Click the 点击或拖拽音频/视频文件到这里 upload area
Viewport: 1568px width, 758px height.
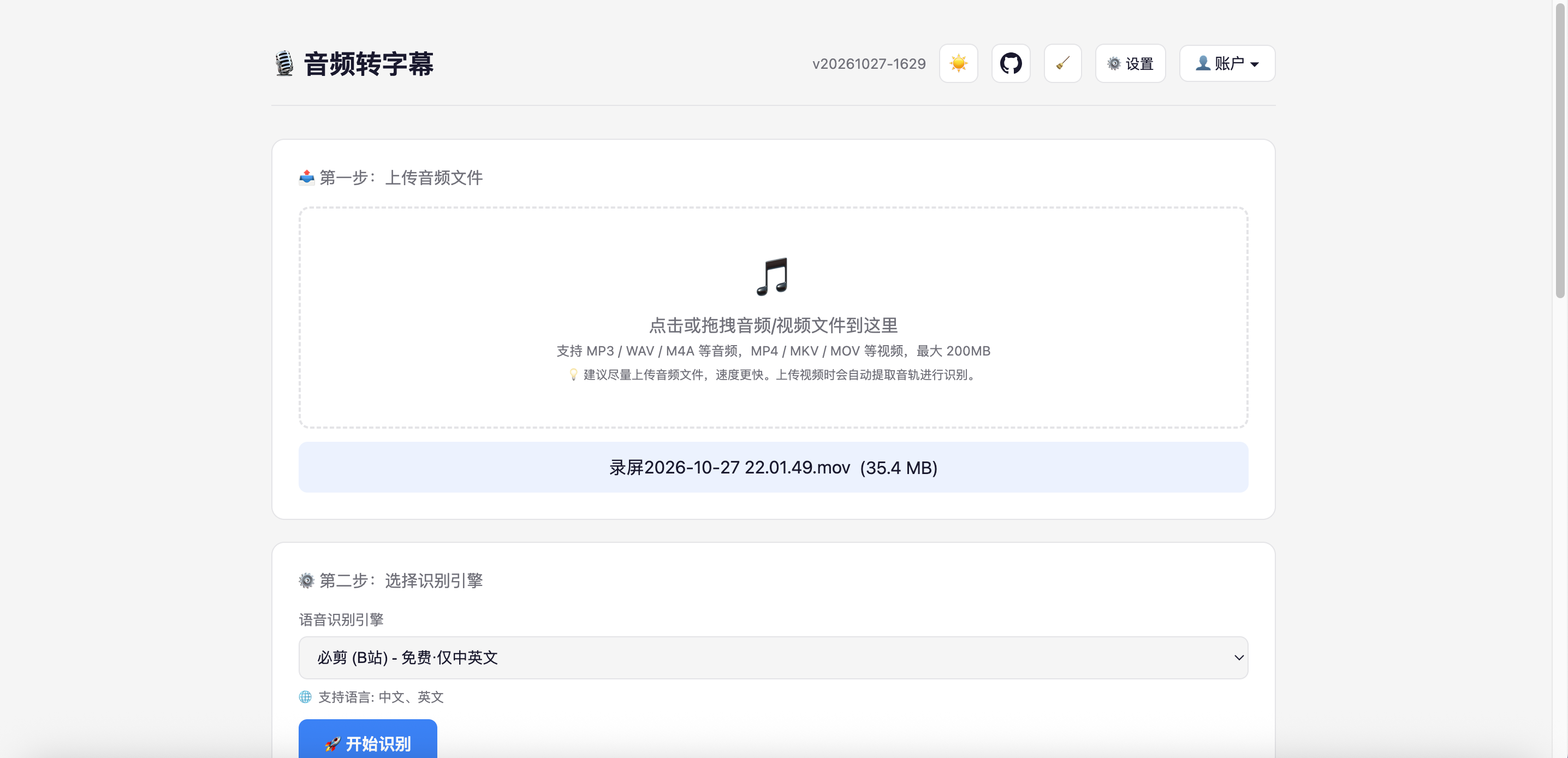(773, 317)
